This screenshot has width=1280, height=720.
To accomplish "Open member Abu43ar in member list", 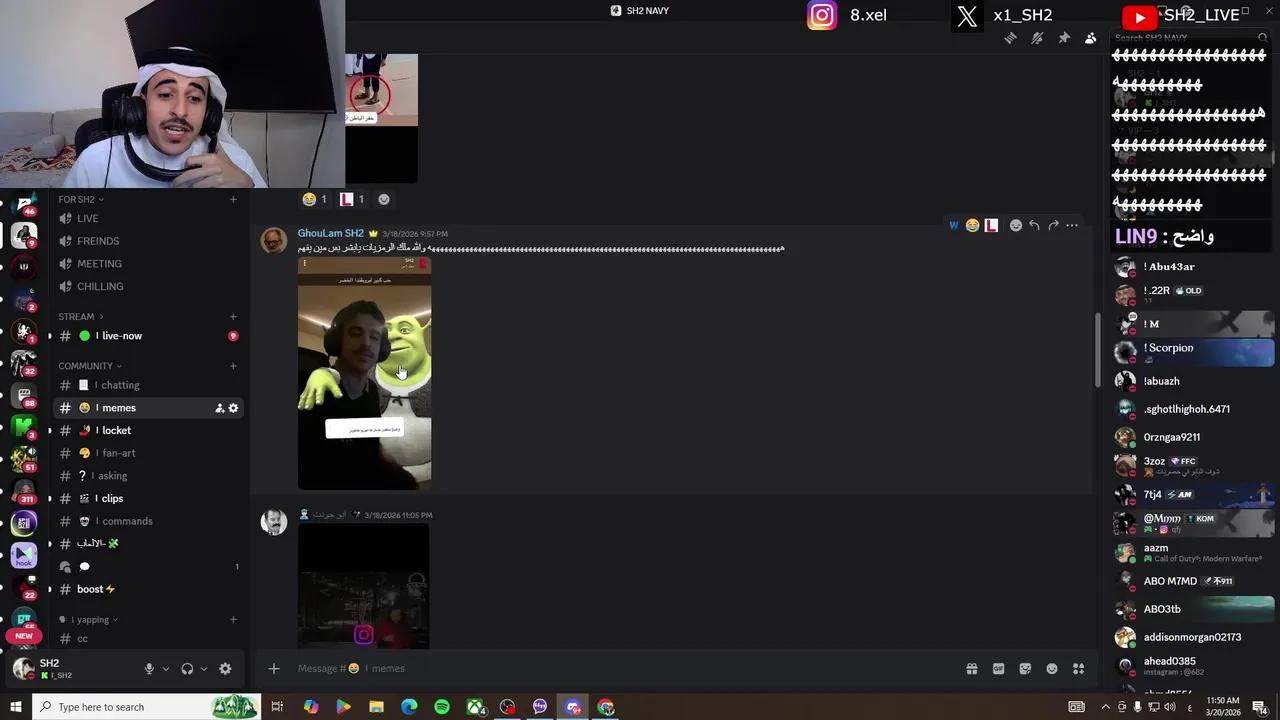I will pos(1192,267).
